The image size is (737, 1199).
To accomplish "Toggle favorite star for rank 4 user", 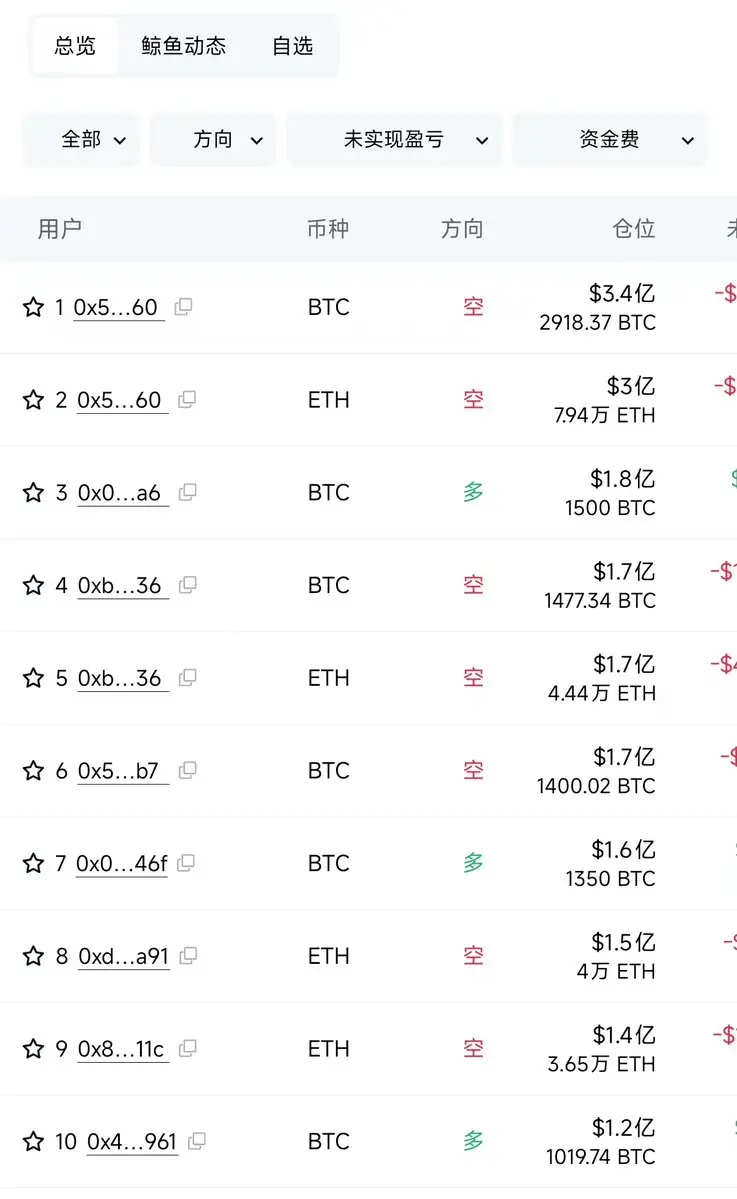I will pos(34,586).
